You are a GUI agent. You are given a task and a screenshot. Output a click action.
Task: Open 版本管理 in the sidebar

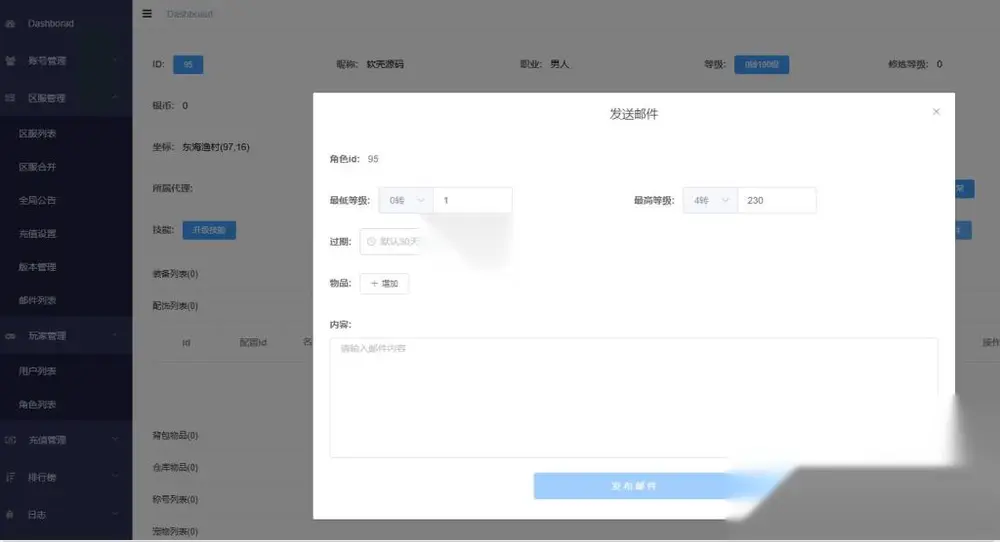[x=37, y=267]
